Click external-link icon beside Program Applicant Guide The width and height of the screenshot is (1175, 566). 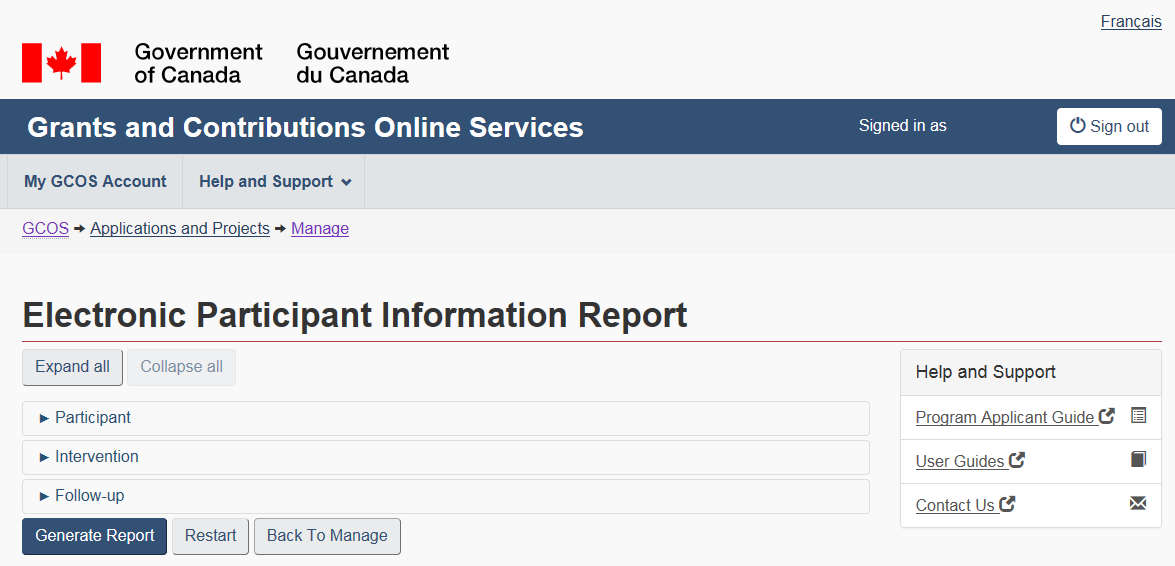(1107, 417)
